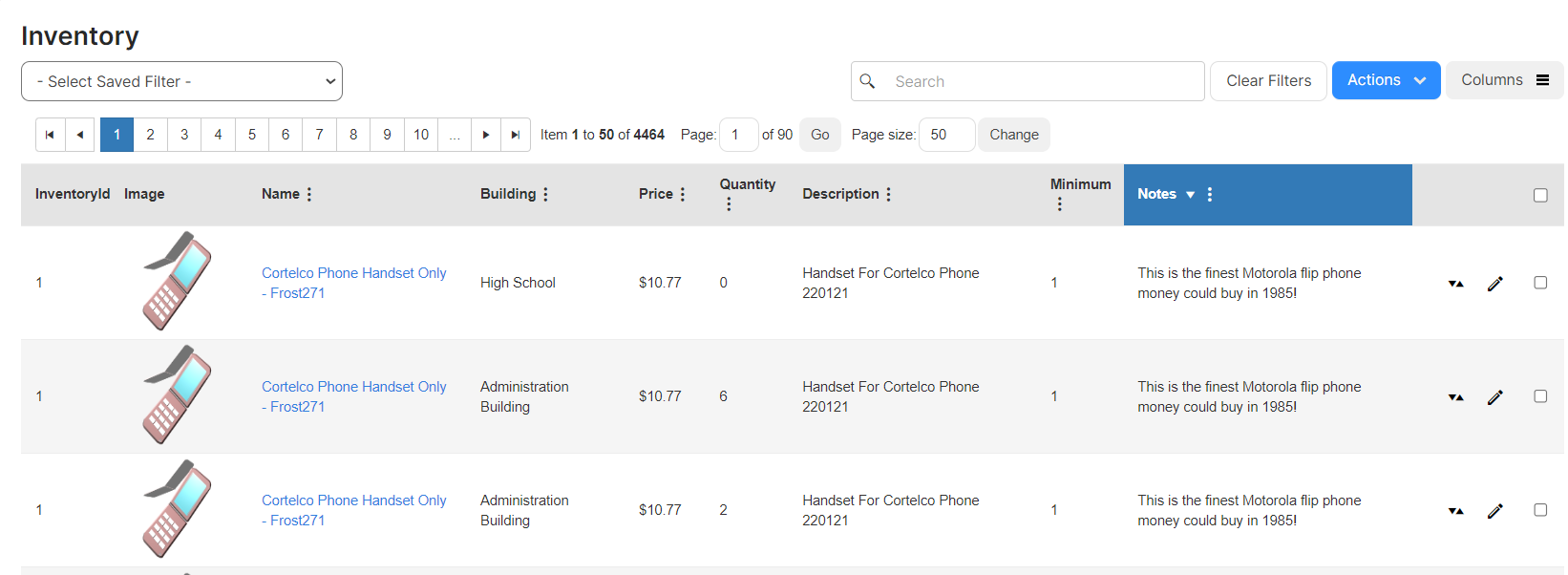Sort by the InventoryId column header
Viewport: 1568px width, 575px height.
(x=73, y=194)
